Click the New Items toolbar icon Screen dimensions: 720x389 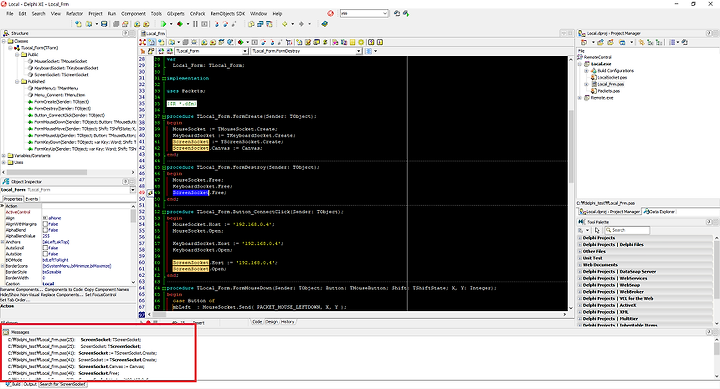(x=78, y=24)
